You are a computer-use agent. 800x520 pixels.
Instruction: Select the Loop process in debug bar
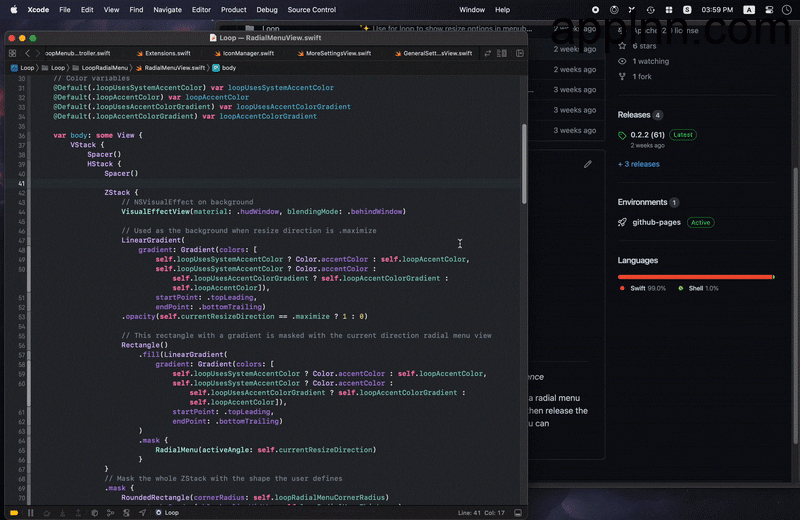tap(167, 512)
